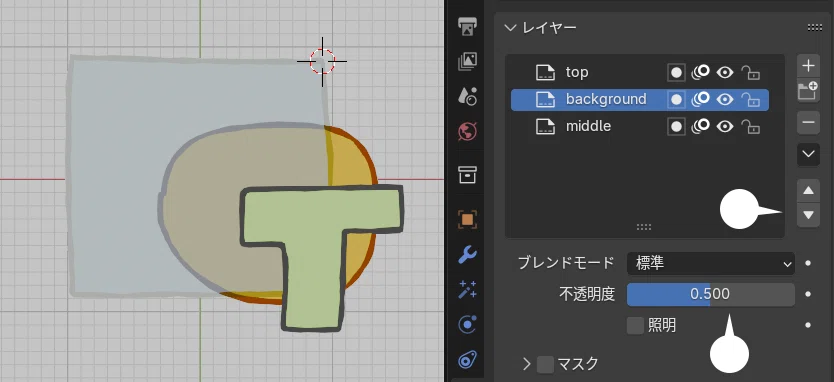Viewport: 834px width, 382px height.
Task: Open the ブレンドモード dropdown showing 標準
Action: [711, 263]
